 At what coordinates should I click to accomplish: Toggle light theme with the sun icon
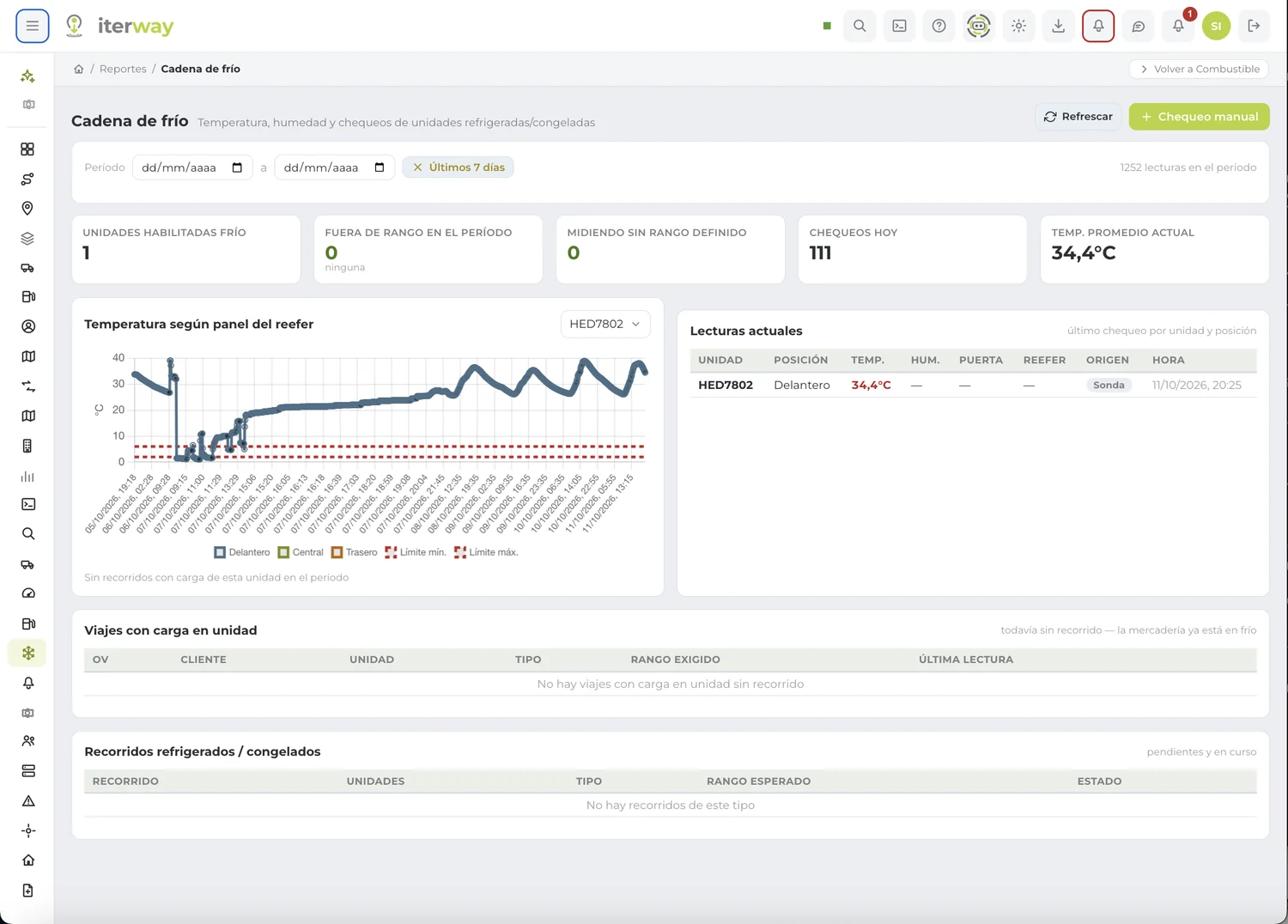(1018, 26)
